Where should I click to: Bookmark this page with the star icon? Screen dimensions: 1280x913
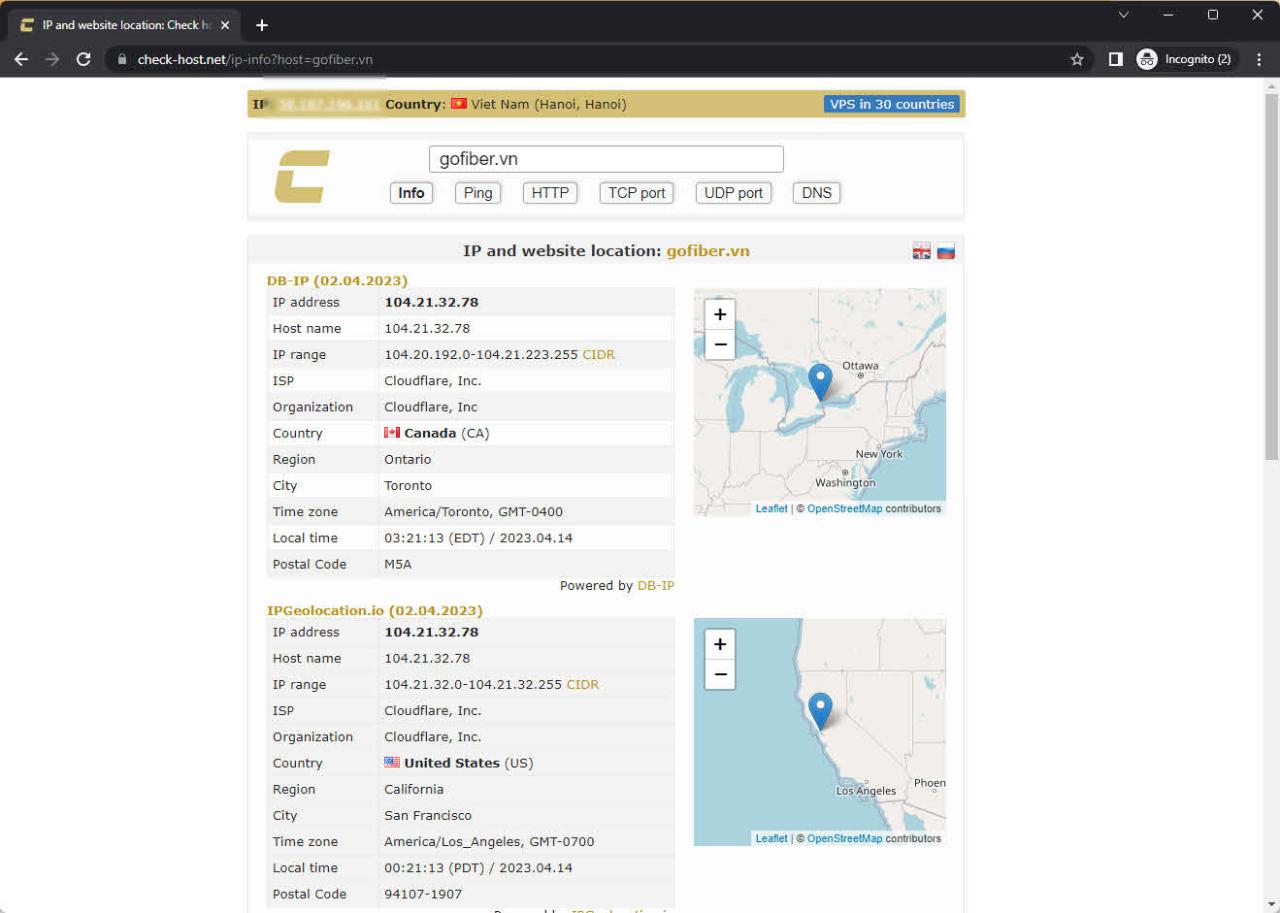1077,59
